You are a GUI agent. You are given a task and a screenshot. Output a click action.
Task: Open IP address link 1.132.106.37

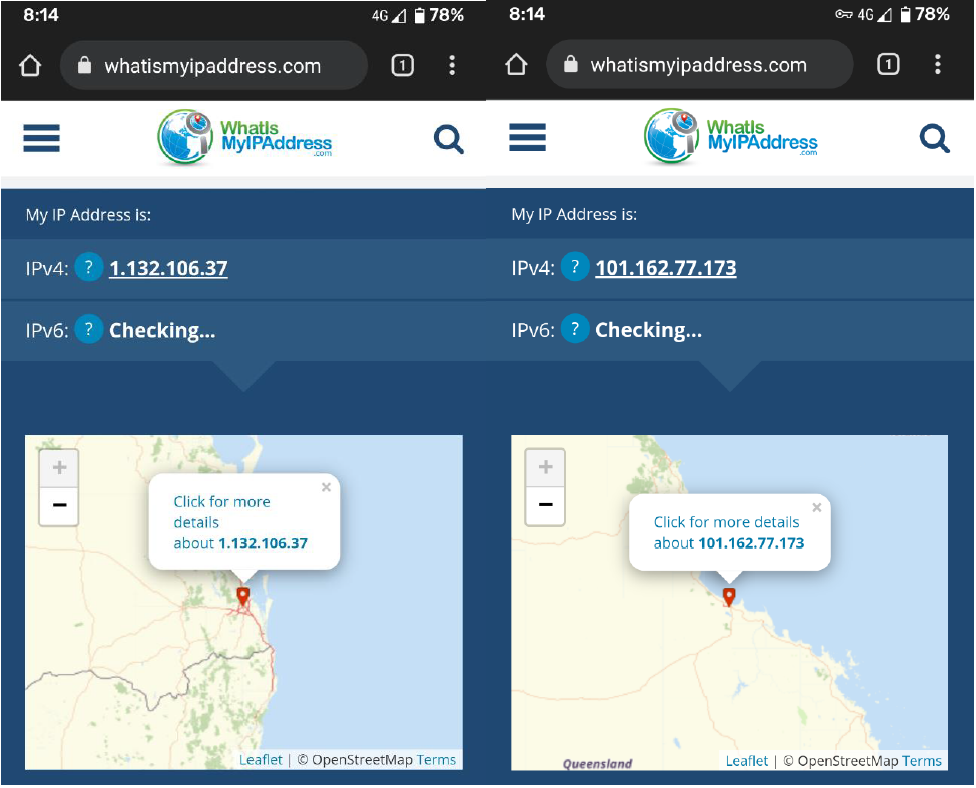168,268
